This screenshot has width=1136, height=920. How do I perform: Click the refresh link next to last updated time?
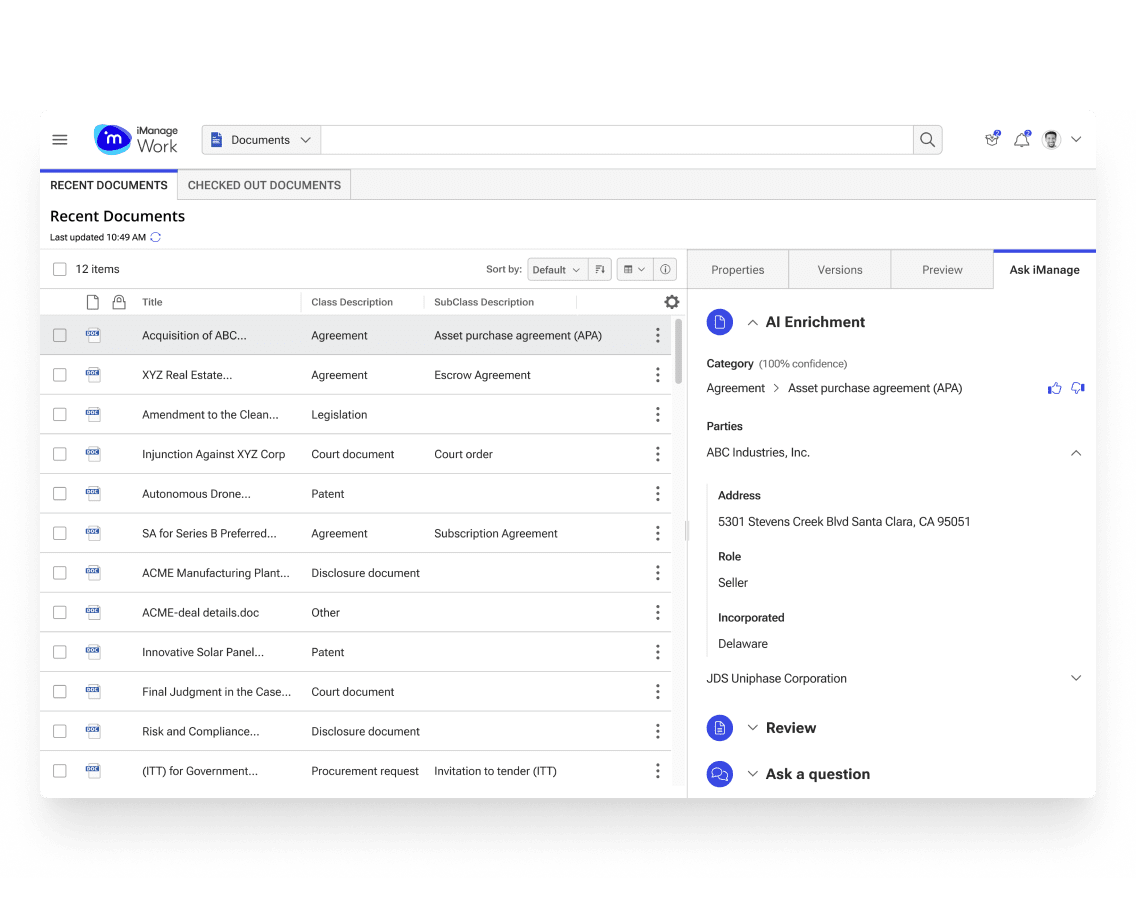[x=155, y=237]
